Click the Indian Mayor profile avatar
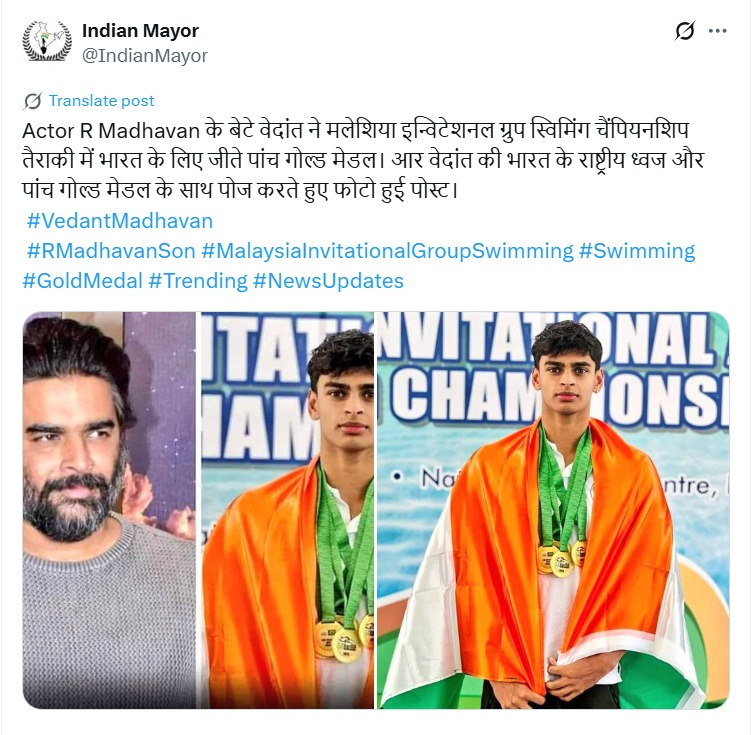Viewport: 756px width, 735px height. point(47,41)
